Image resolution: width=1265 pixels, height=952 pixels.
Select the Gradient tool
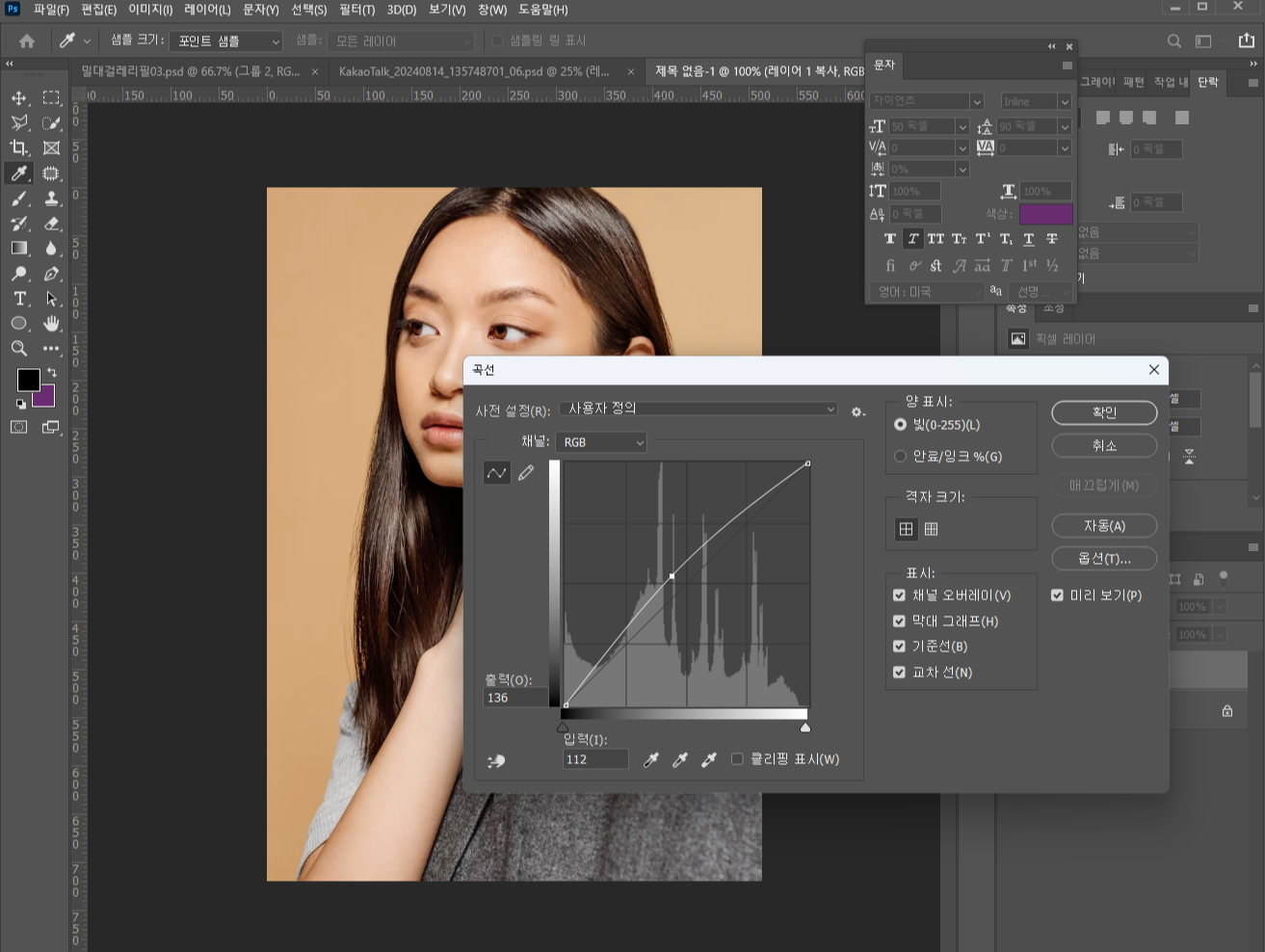19,249
